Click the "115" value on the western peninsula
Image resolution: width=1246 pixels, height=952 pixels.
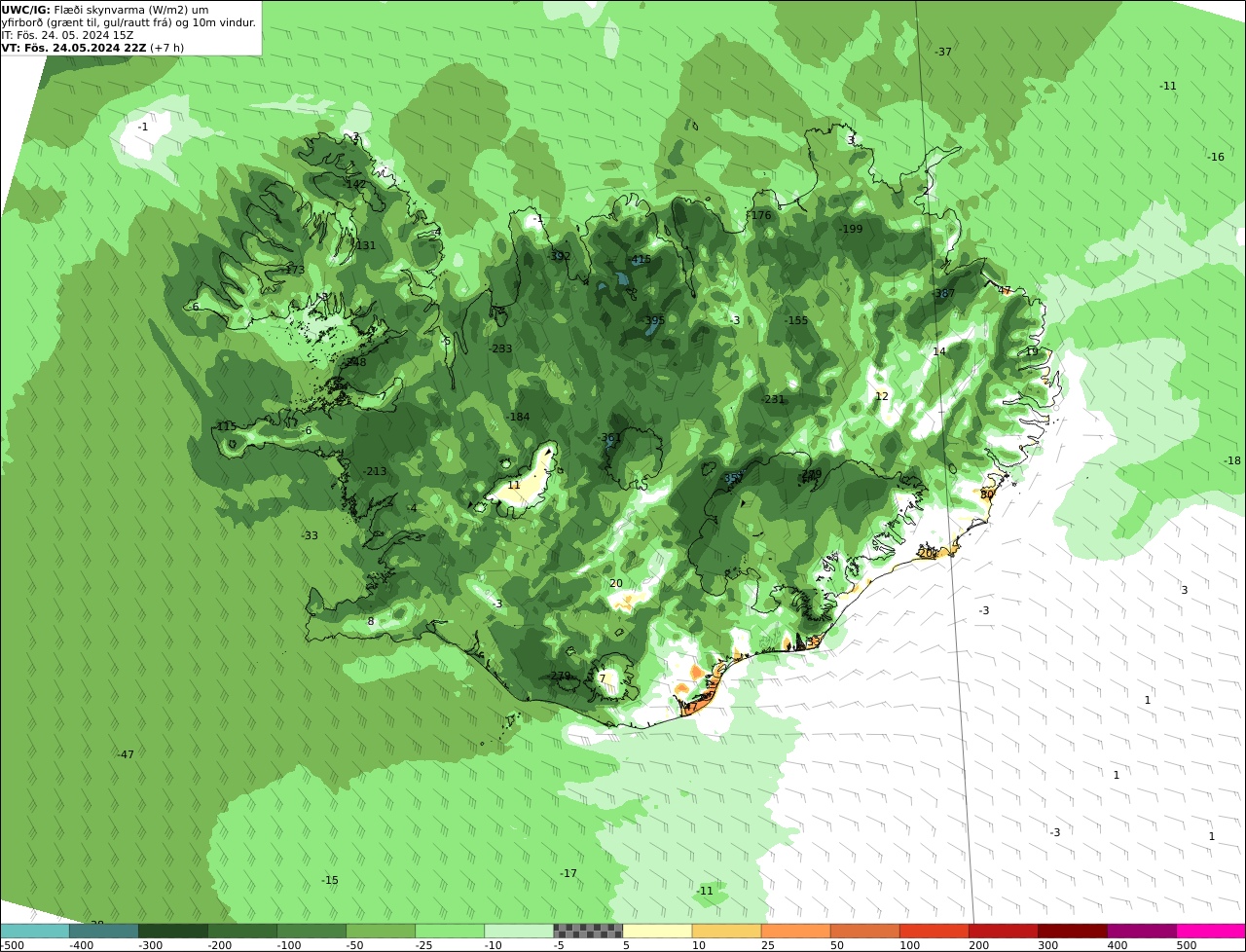point(226,427)
